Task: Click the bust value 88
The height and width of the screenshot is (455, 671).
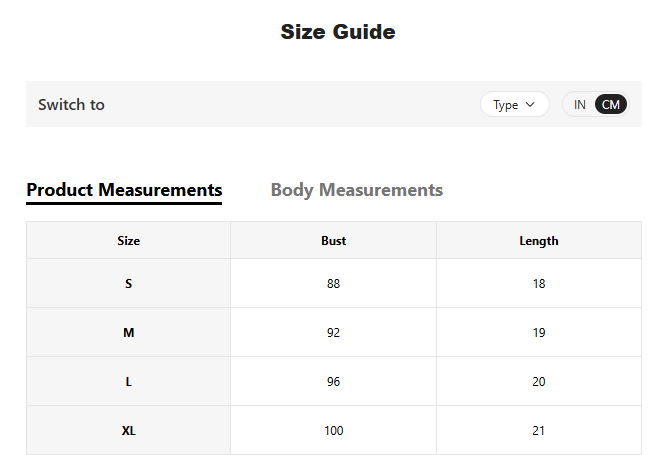Action: tap(333, 283)
